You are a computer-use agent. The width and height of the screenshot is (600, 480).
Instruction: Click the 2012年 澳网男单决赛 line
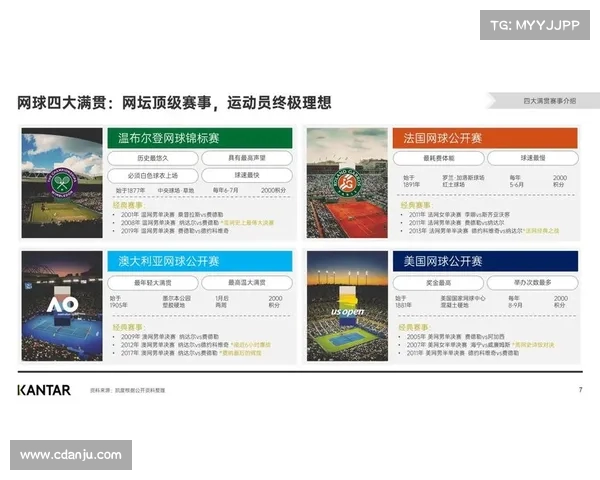(x=196, y=345)
